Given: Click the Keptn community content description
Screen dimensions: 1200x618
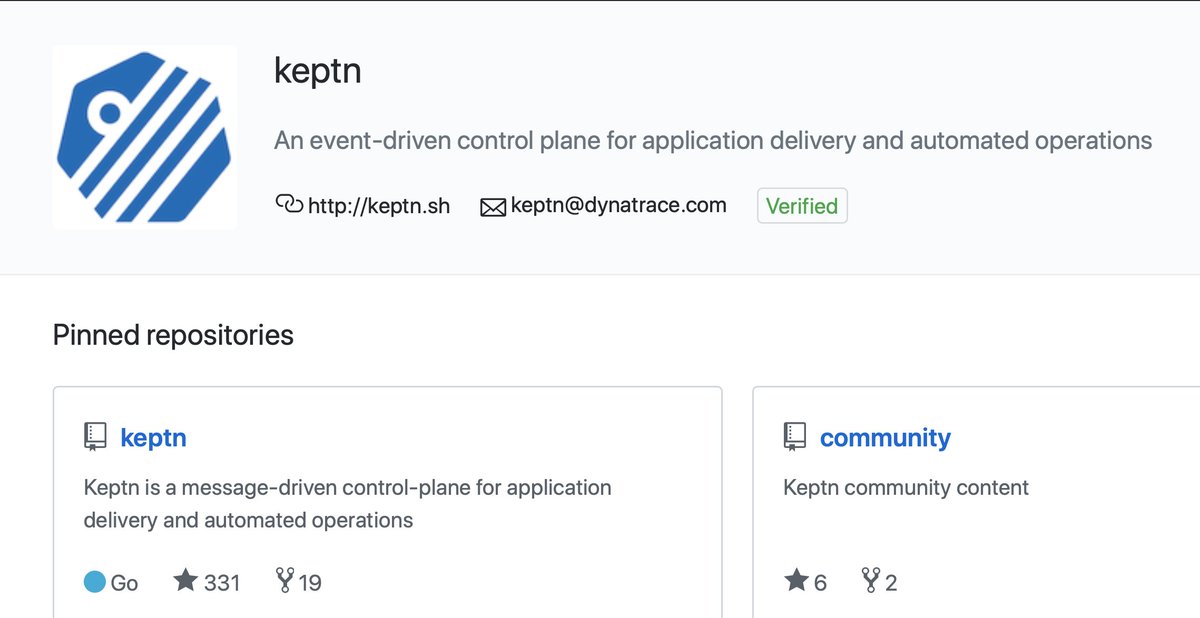Looking at the screenshot, I should point(906,488).
